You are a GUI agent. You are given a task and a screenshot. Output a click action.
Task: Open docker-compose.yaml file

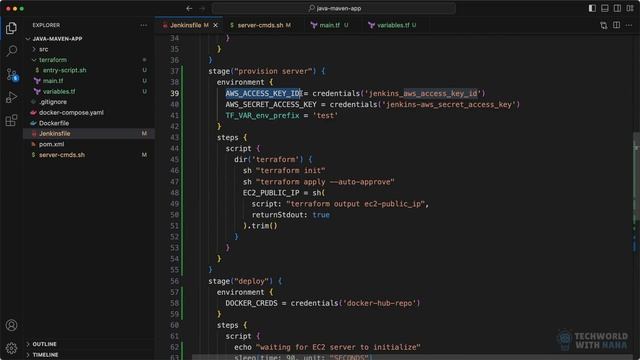(x=71, y=113)
